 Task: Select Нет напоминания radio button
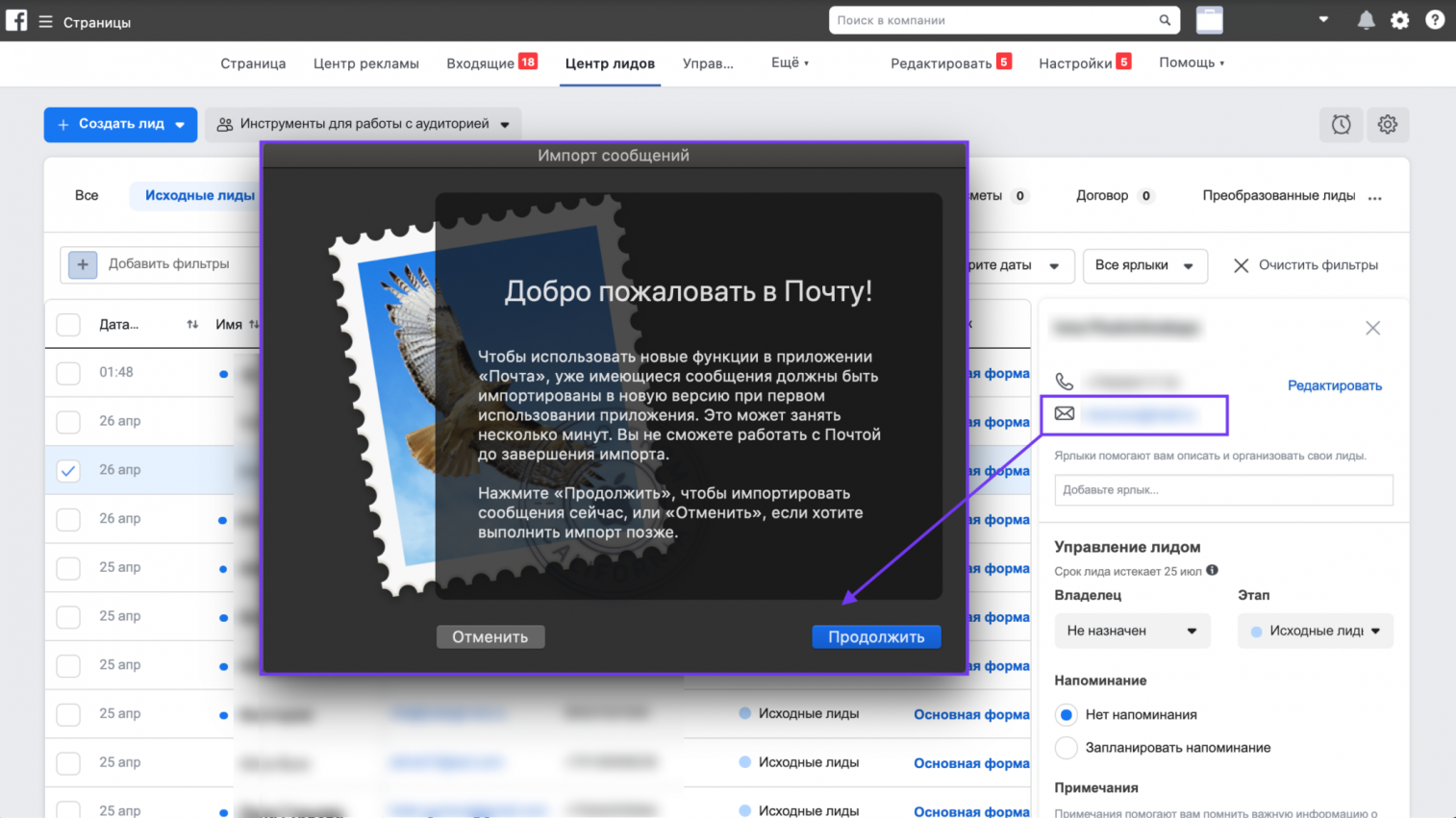tap(1066, 714)
